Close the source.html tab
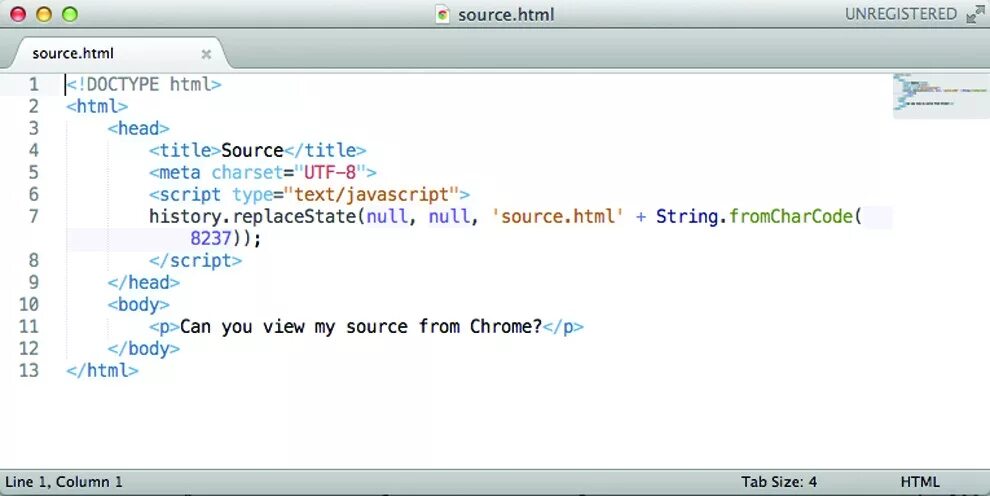Screen dimensions: 990x496 coord(206,54)
